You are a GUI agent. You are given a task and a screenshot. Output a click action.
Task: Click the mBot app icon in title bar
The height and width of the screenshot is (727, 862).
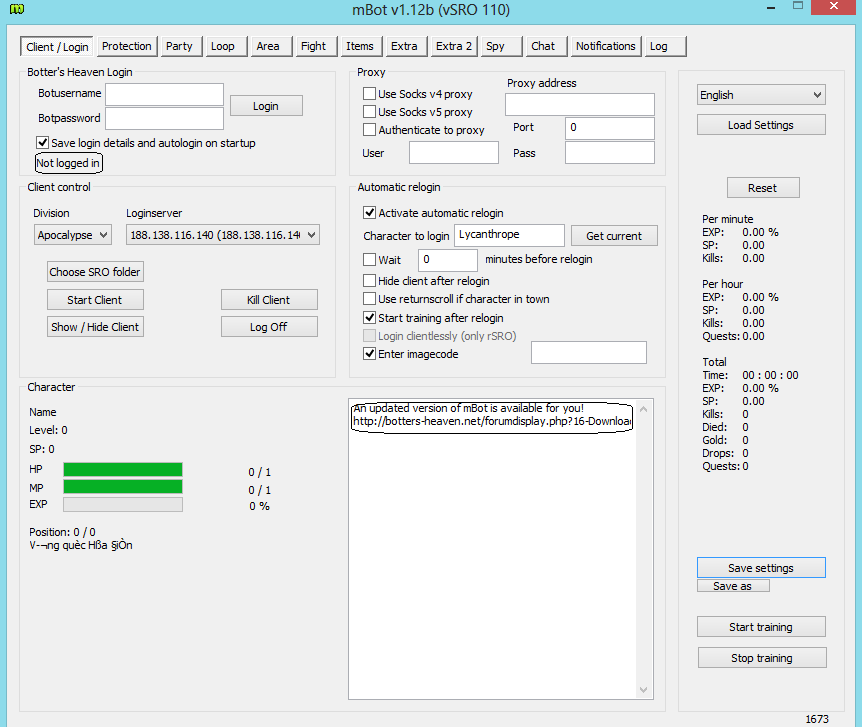pos(17,9)
